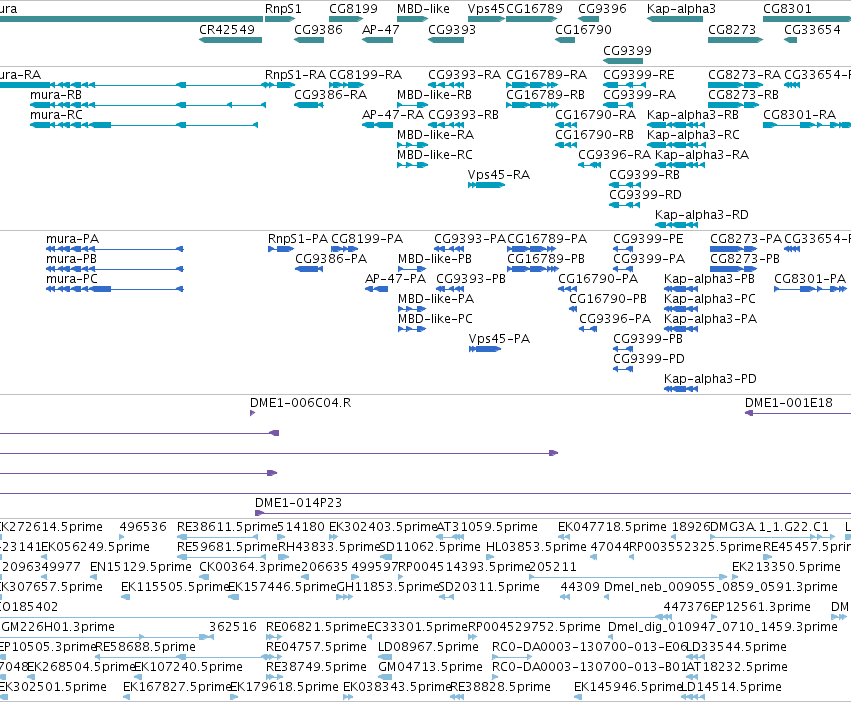
Task: Open the AP-47-RA transcript label
Action: pos(393,115)
